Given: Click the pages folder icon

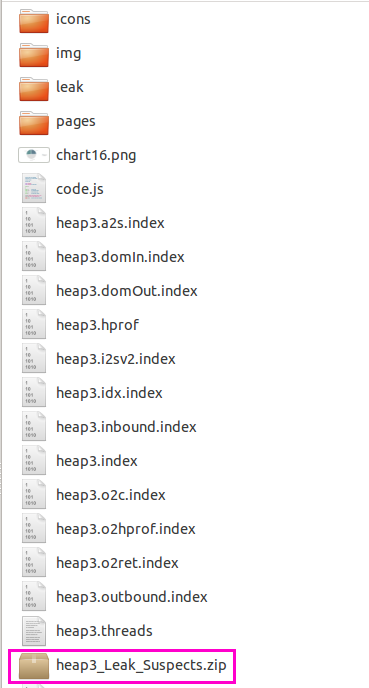Looking at the screenshot, I should 34,122.
